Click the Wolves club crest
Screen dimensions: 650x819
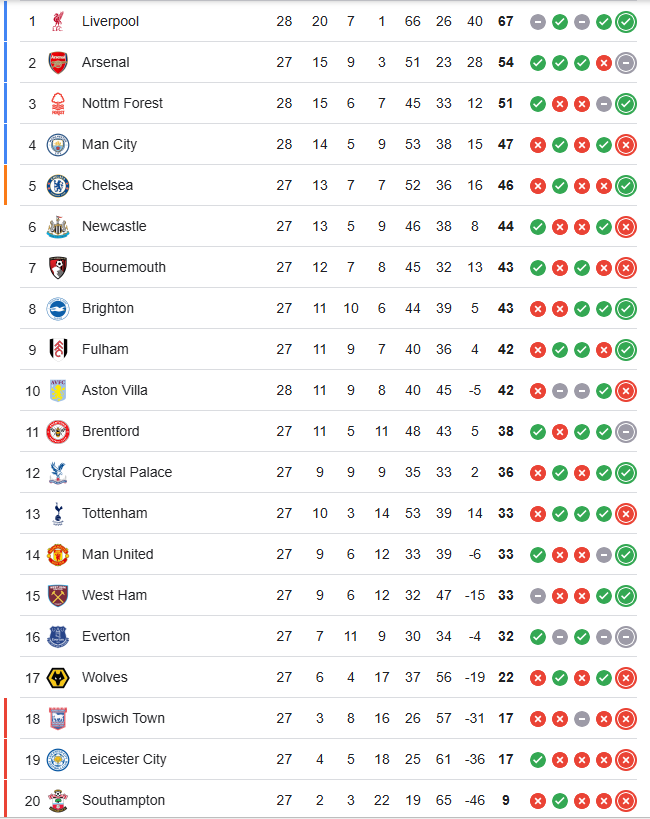pyautogui.click(x=58, y=678)
